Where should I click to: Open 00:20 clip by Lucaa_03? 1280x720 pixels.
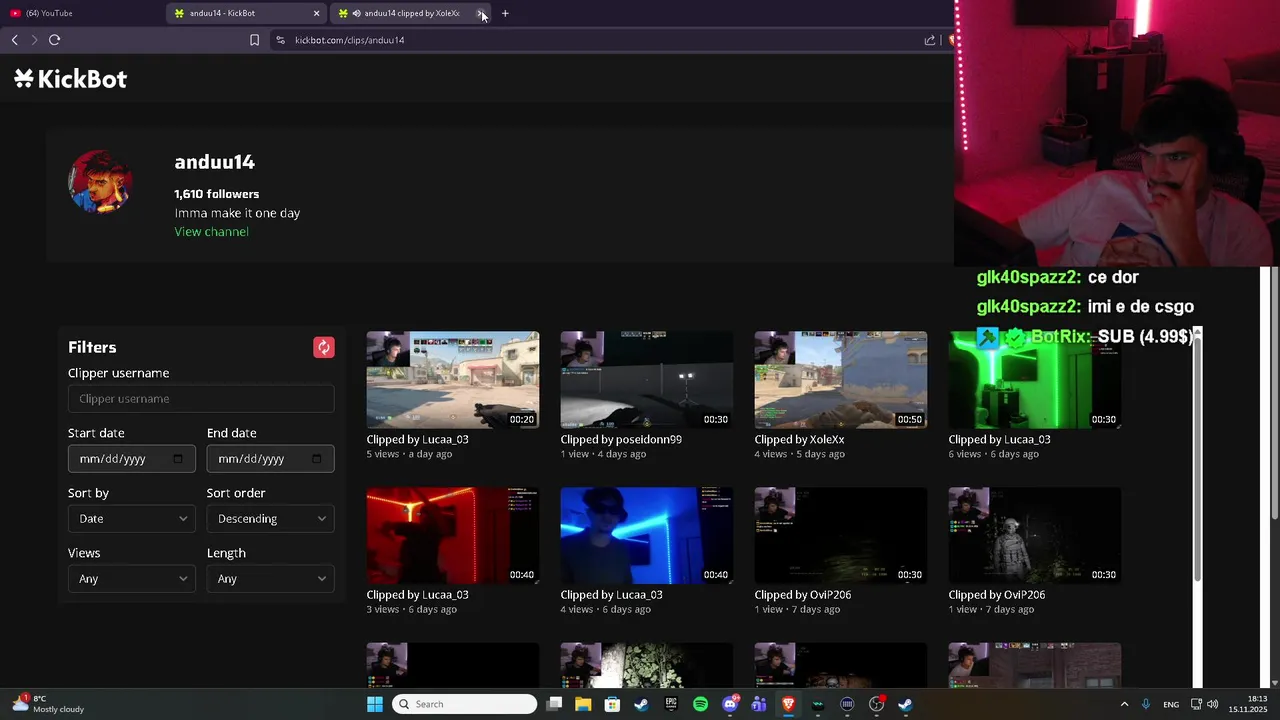(453, 380)
